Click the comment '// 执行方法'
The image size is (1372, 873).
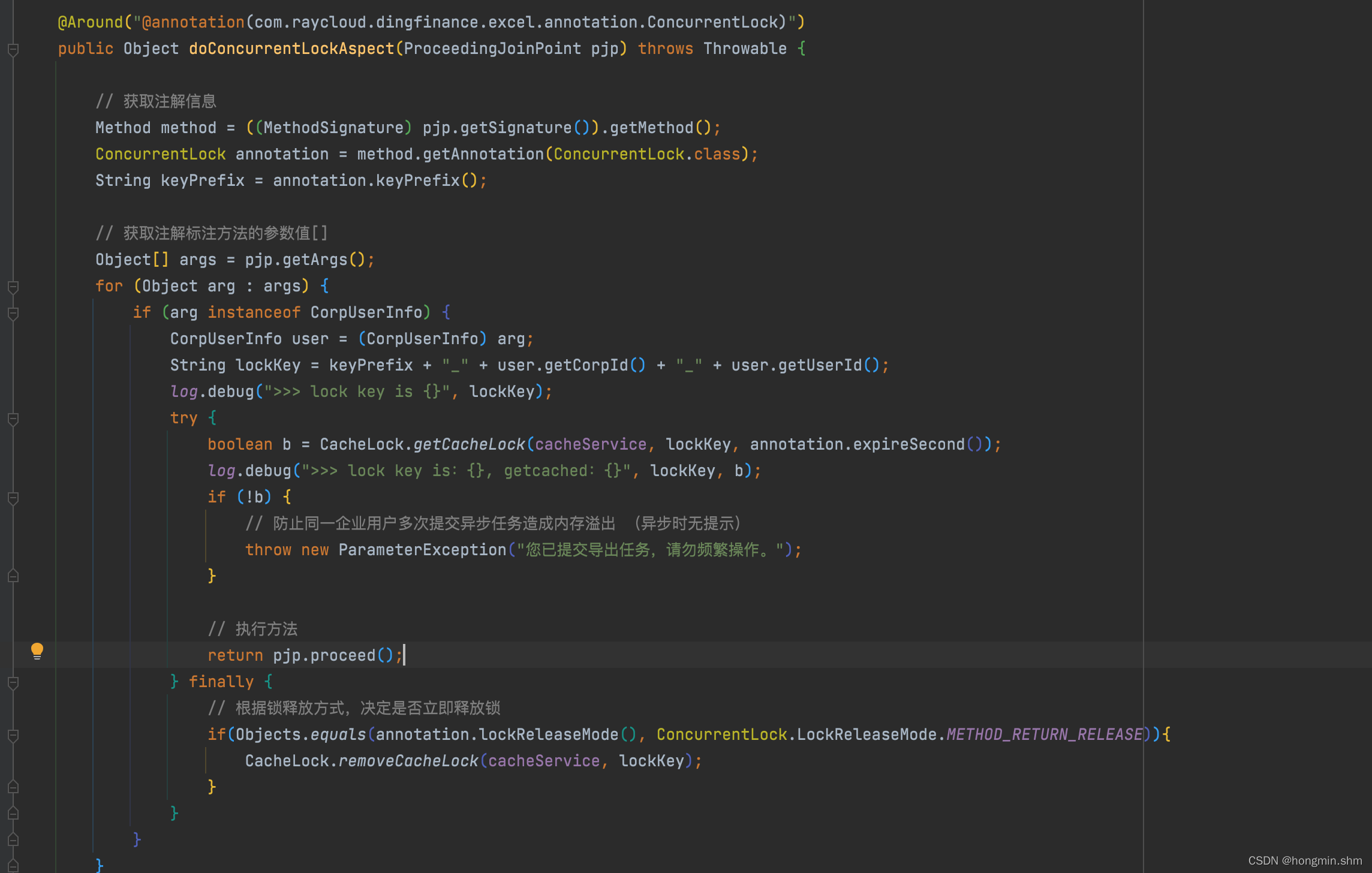click(252, 629)
